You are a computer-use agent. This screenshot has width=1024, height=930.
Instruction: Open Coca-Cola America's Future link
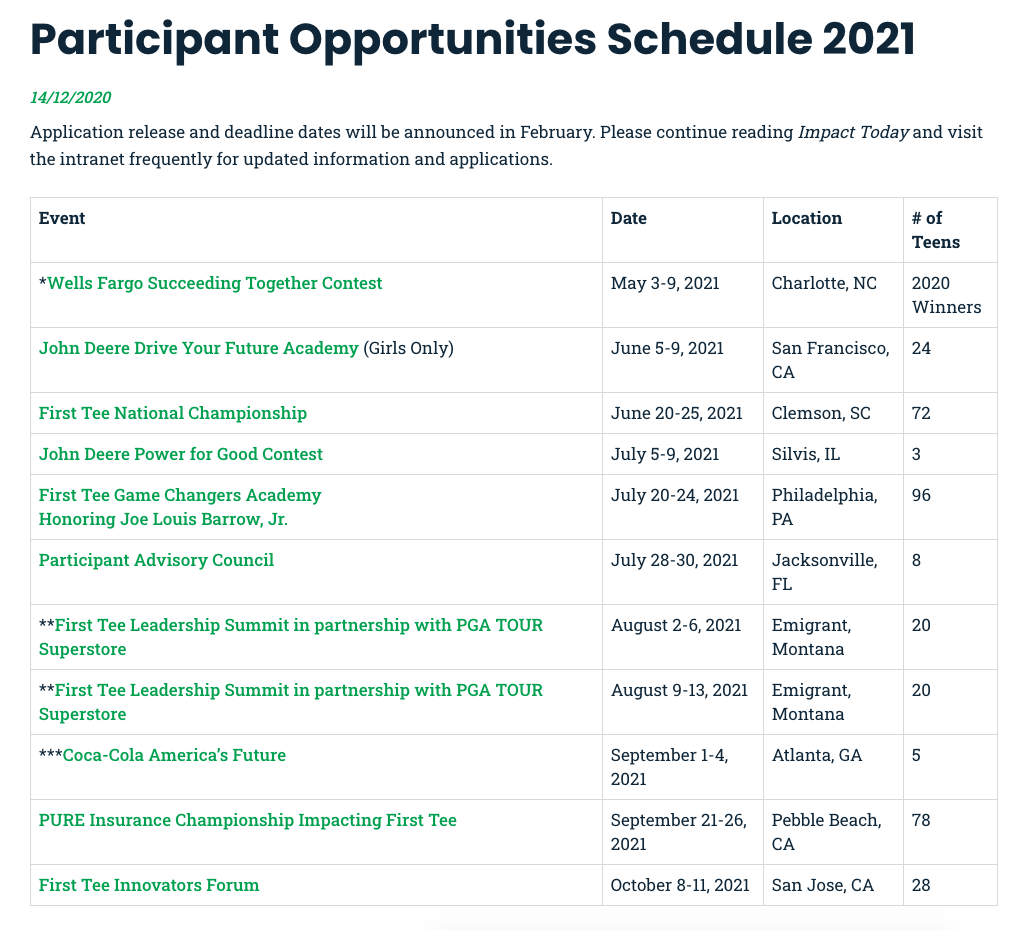click(174, 756)
